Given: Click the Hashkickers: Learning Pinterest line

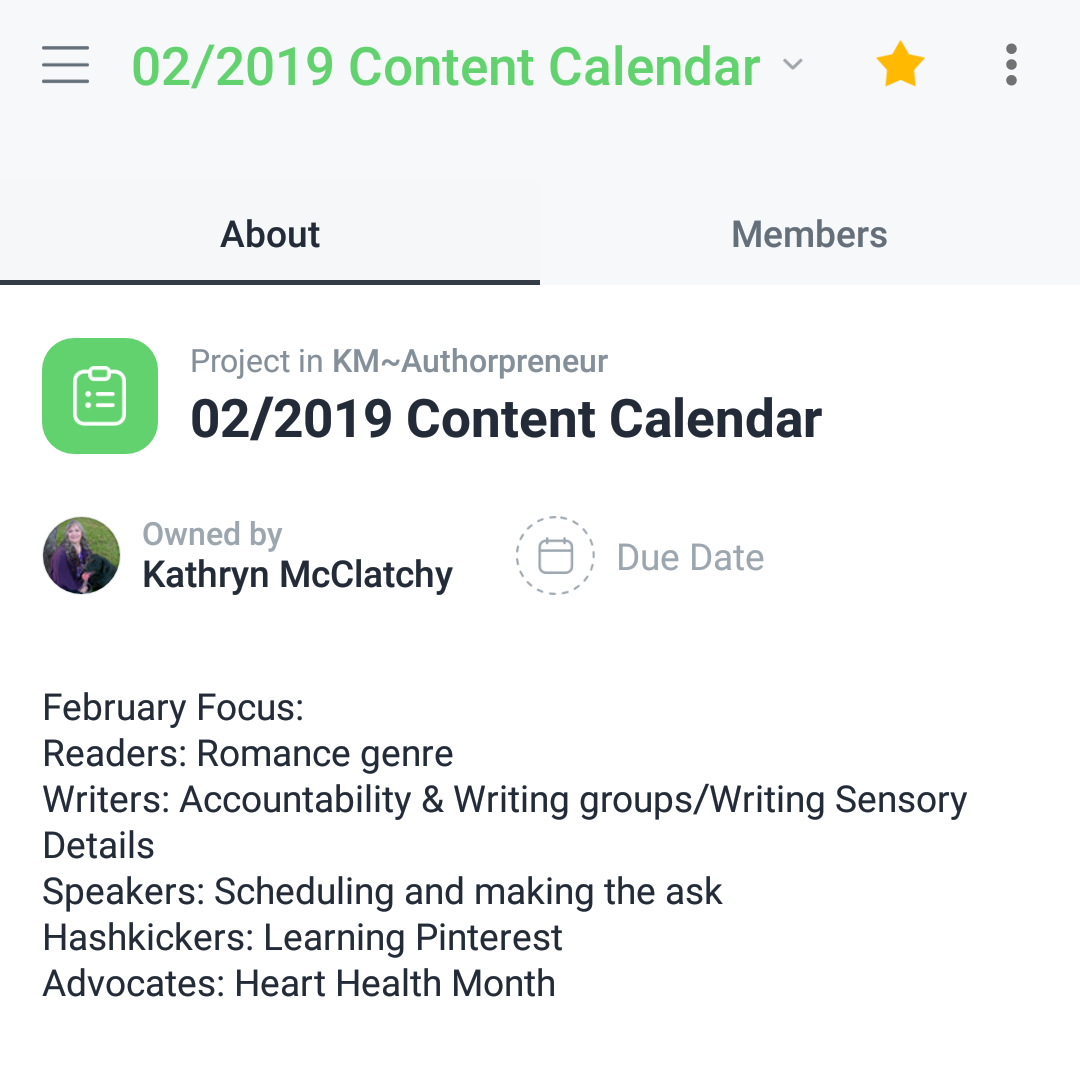Looking at the screenshot, I should (x=302, y=937).
